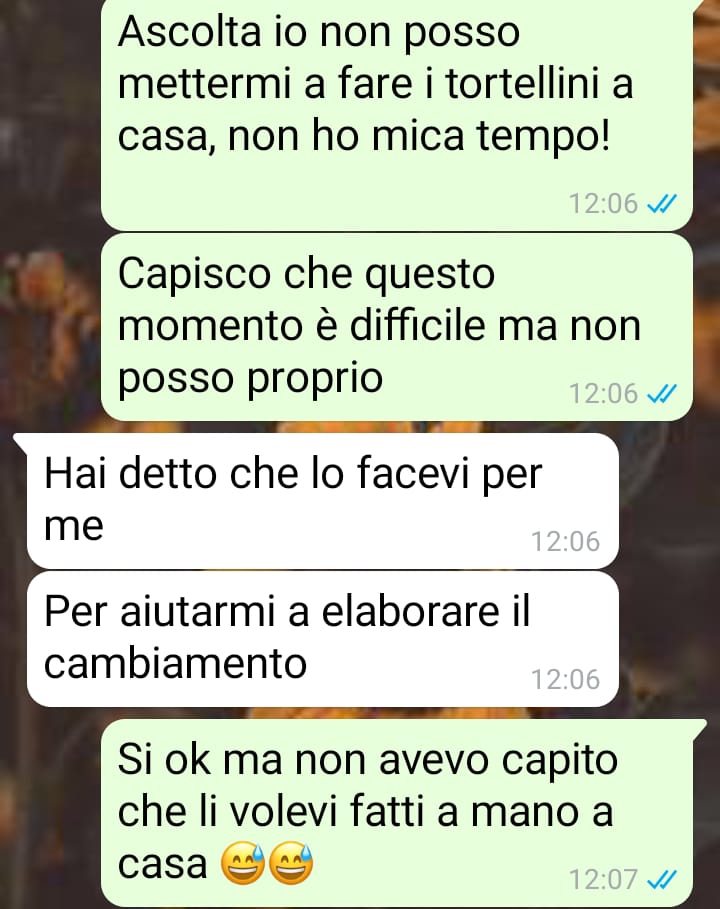Click the read-receipt ticks on tortellini message
The width and height of the screenshot is (720, 909).
tap(661, 203)
